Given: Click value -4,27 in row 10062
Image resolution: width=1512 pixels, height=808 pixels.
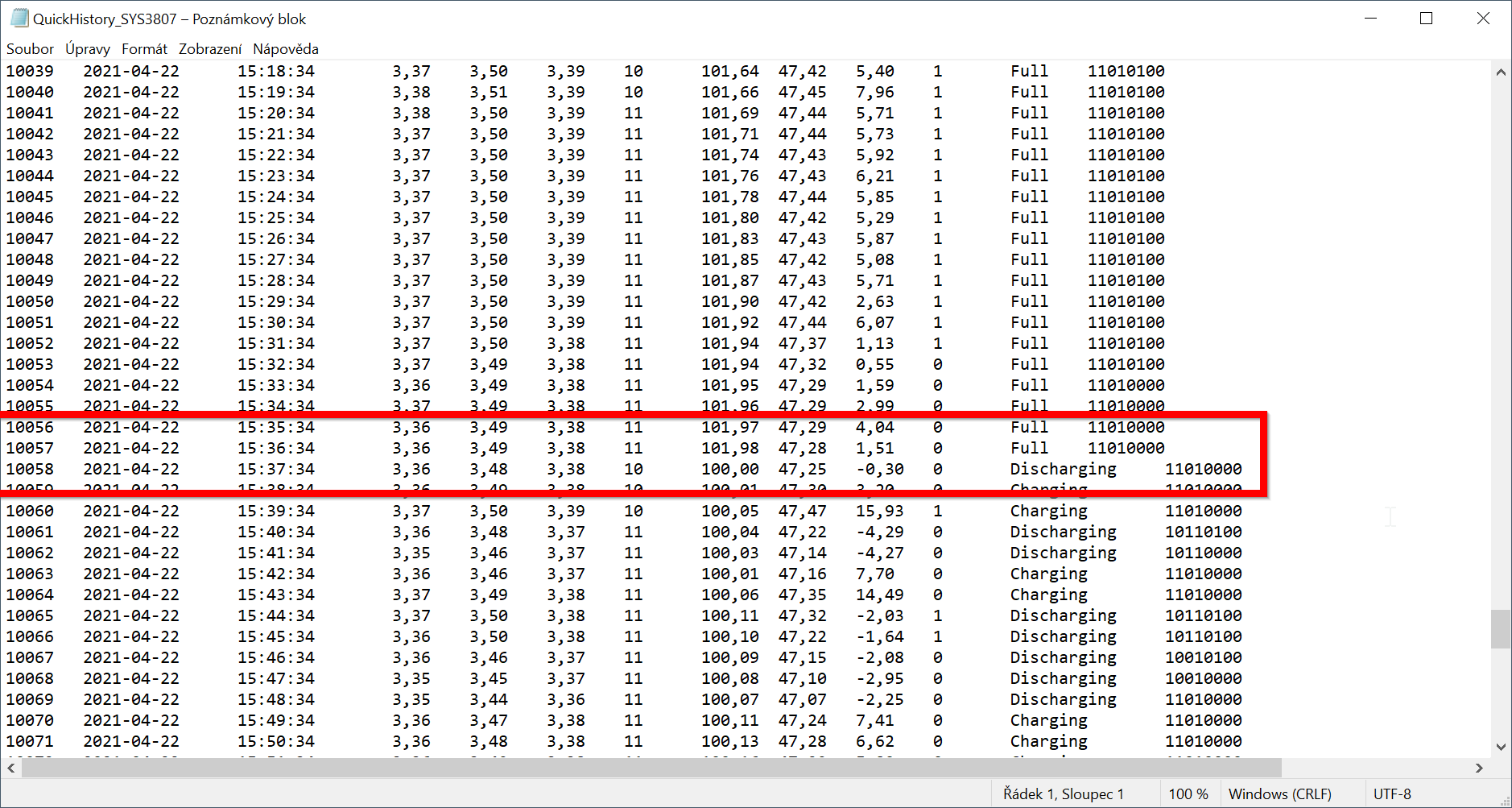Looking at the screenshot, I should tap(880, 553).
